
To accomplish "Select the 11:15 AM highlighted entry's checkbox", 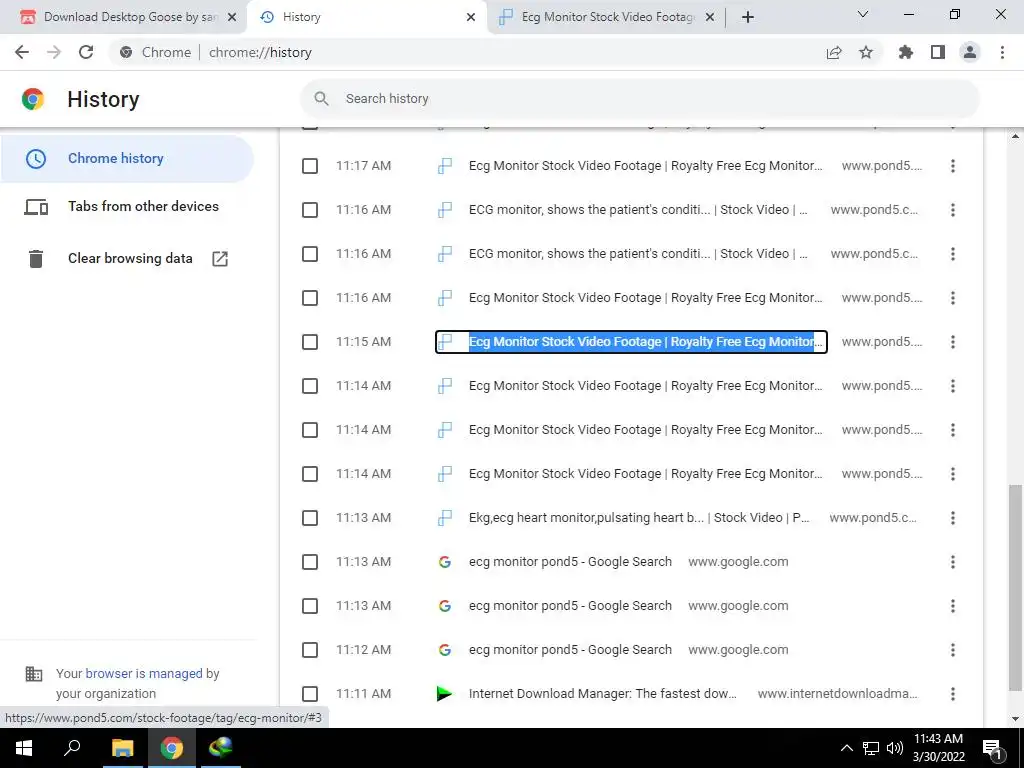I will (310, 342).
